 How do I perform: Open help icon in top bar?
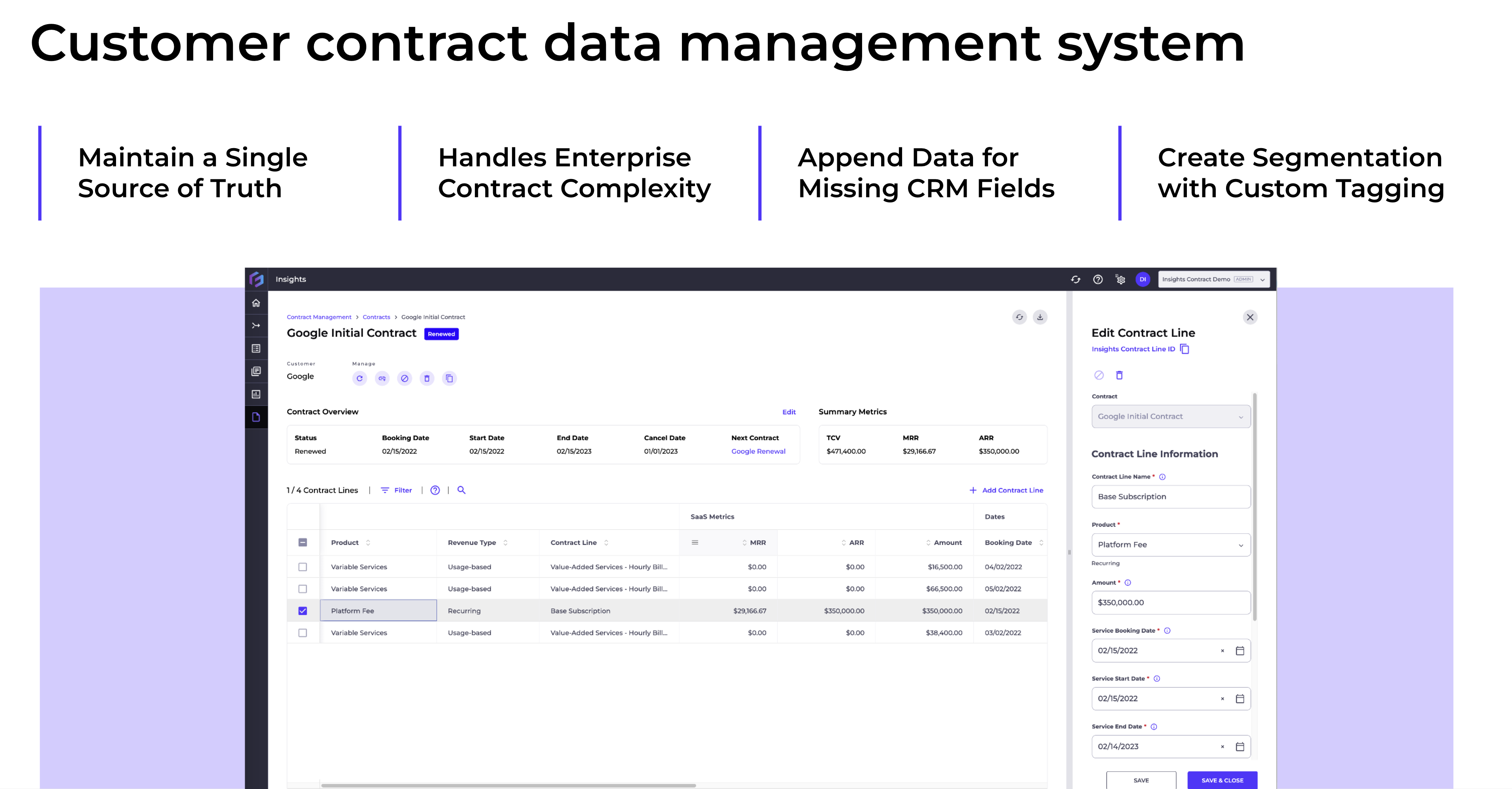coord(1098,280)
